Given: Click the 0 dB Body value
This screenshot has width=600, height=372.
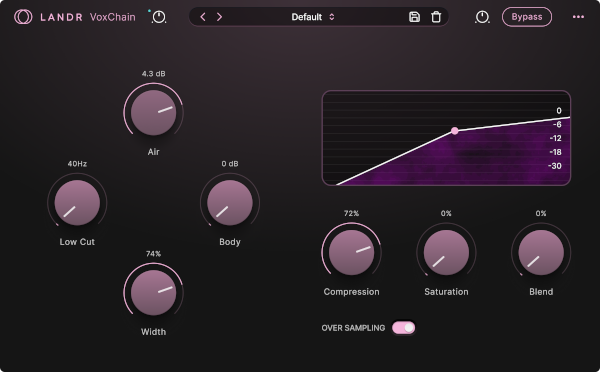Looking at the screenshot, I should click(x=230, y=164).
